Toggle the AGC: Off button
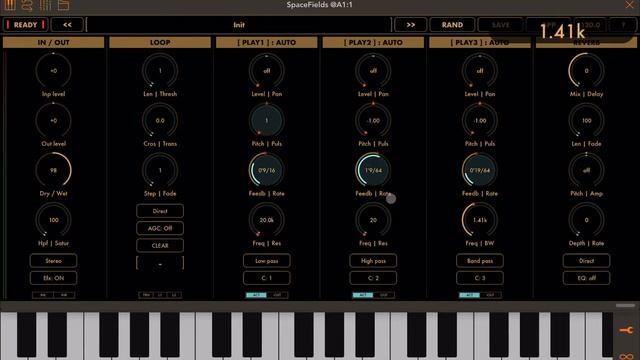This screenshot has height=360, width=640. tap(160, 228)
